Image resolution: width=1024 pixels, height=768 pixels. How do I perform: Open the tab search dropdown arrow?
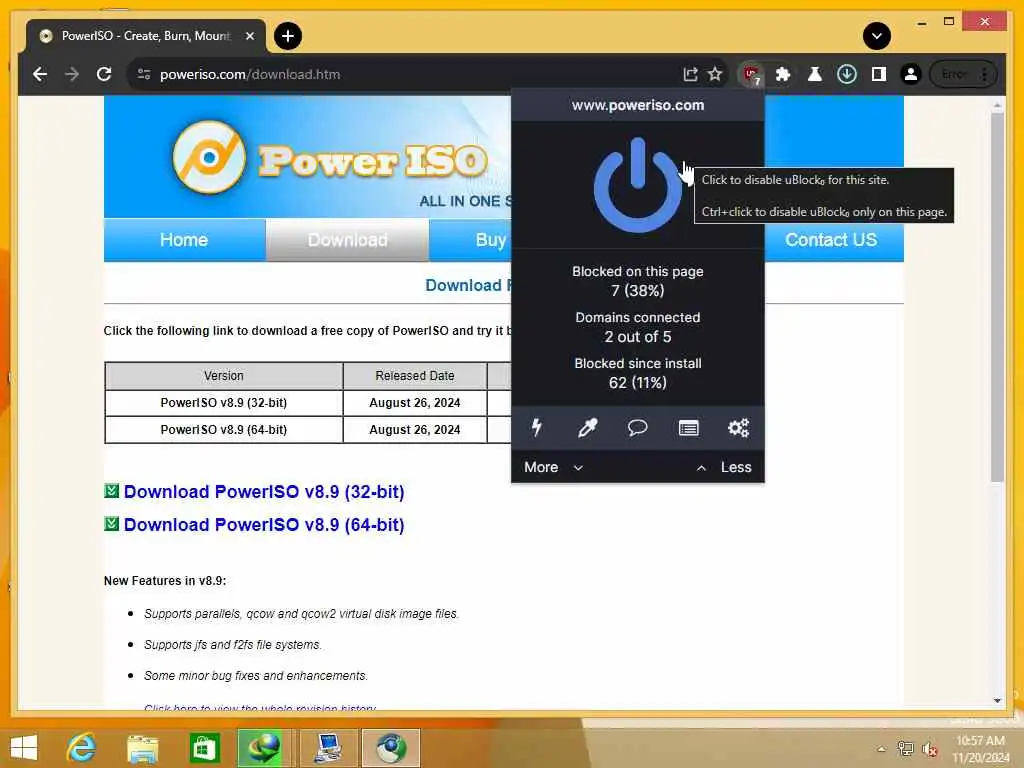click(876, 36)
